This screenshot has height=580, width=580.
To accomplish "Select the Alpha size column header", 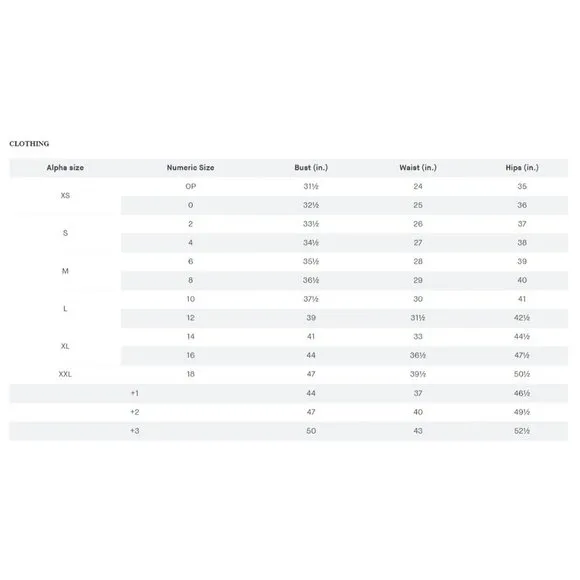I will point(65,168).
